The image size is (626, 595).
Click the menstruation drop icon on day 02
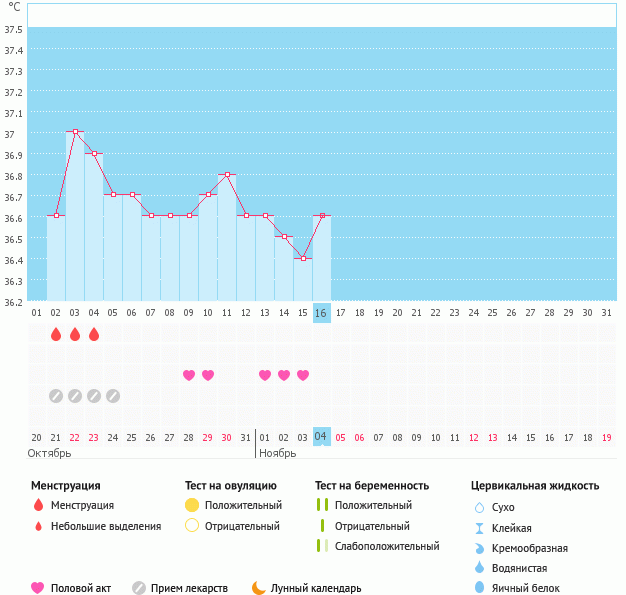point(56,334)
